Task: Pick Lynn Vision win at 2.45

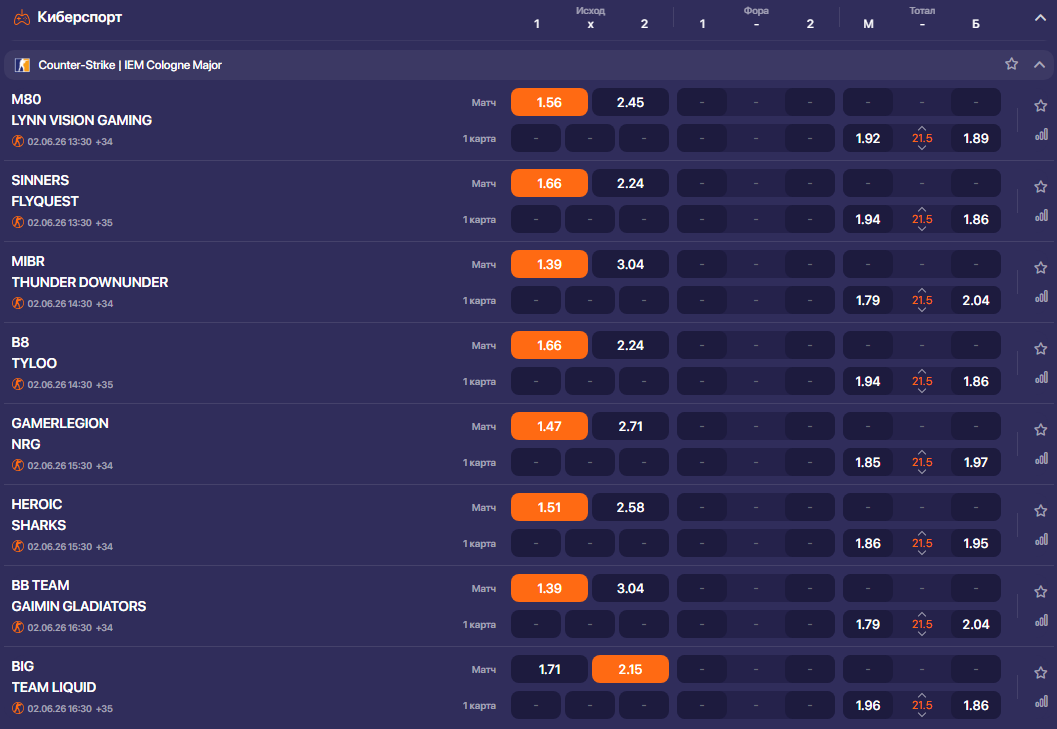Action: [630, 103]
